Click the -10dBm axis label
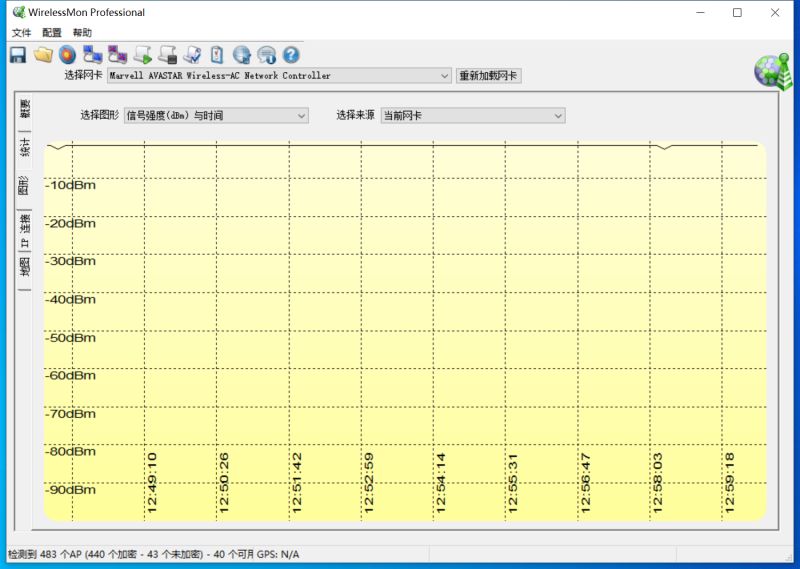 (70, 185)
